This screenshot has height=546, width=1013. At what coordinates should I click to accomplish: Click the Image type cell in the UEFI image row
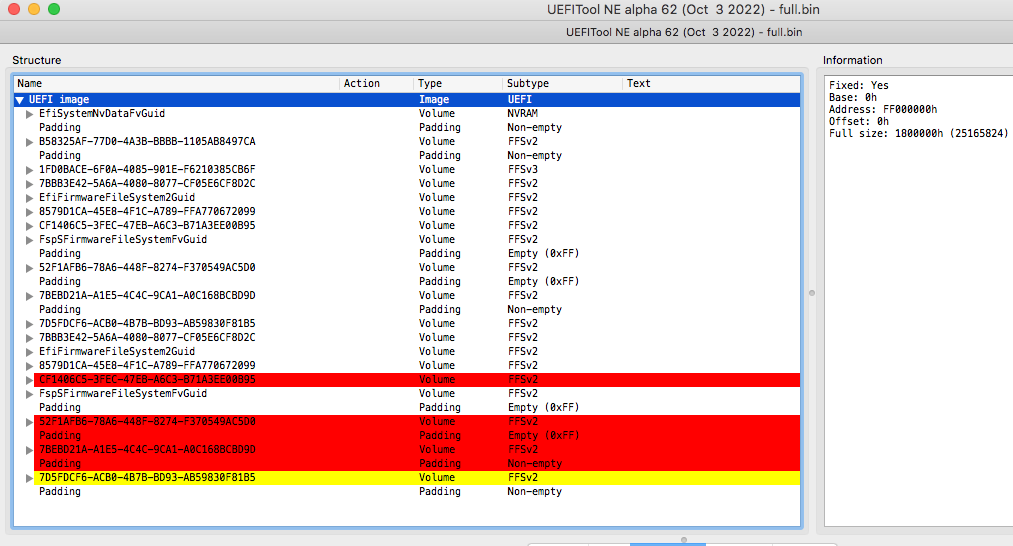(x=434, y=100)
